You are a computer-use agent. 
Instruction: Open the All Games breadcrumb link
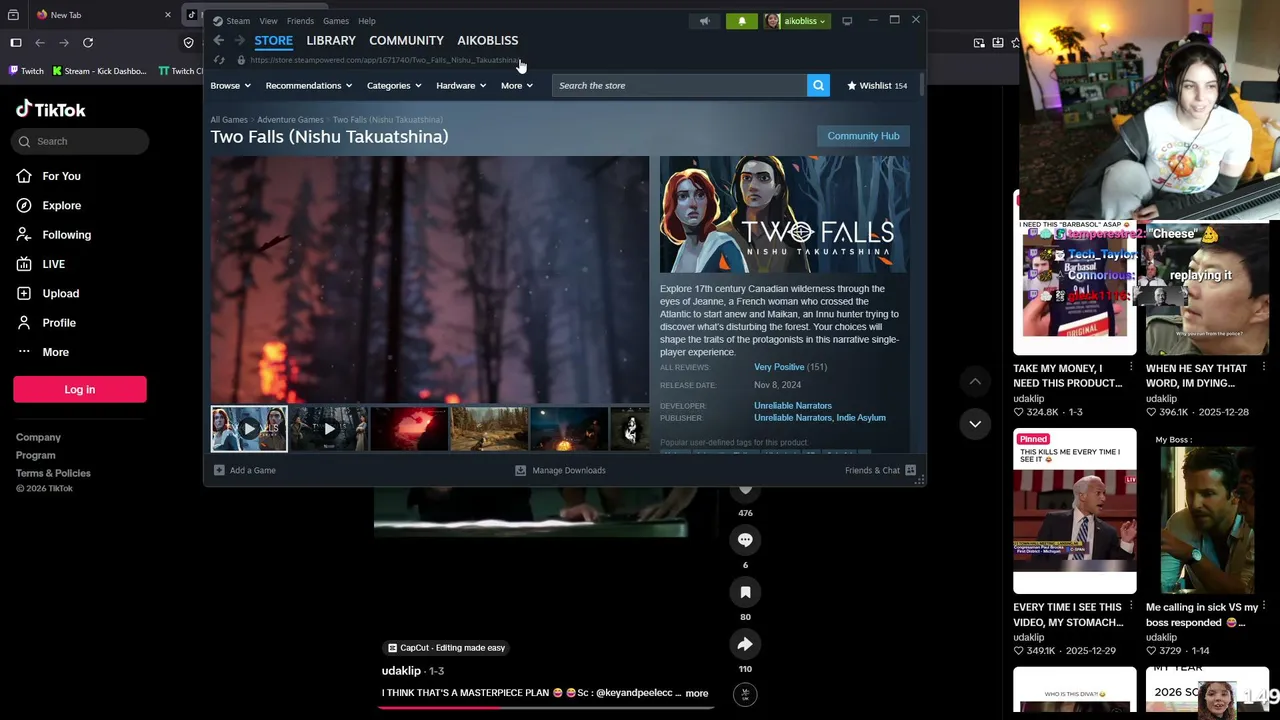[229, 120]
